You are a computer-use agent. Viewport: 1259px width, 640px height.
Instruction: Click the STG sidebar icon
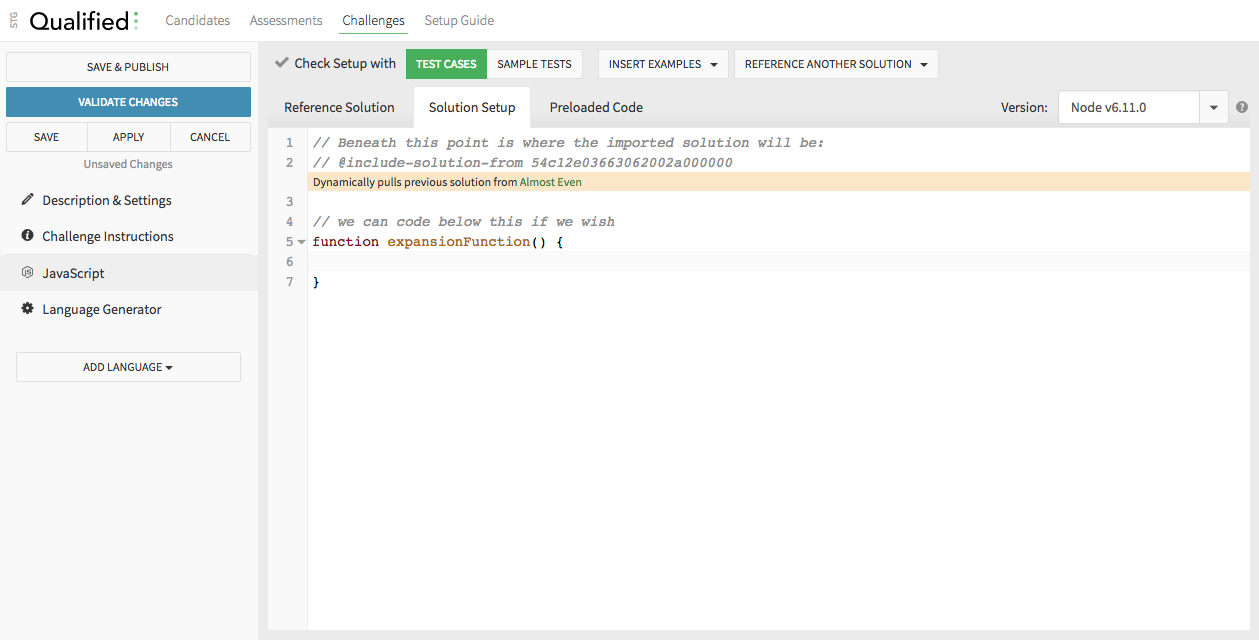(x=12, y=20)
